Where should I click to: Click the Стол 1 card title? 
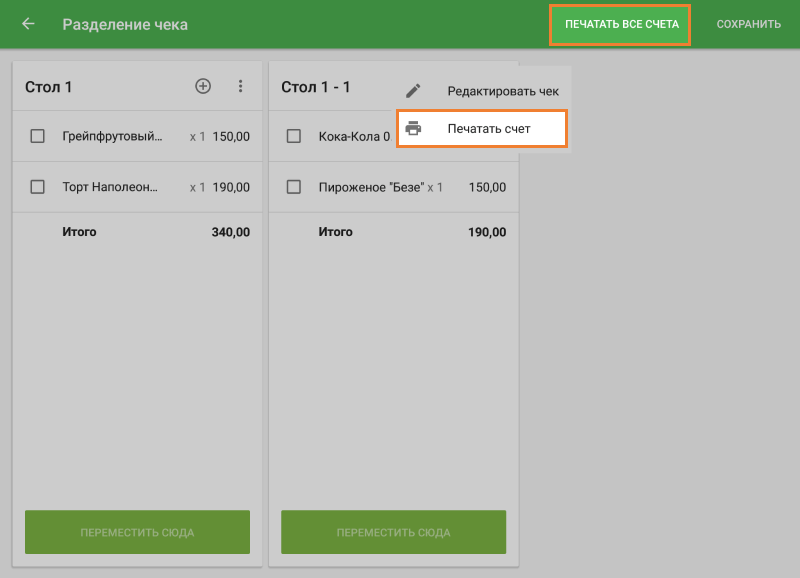(49, 87)
